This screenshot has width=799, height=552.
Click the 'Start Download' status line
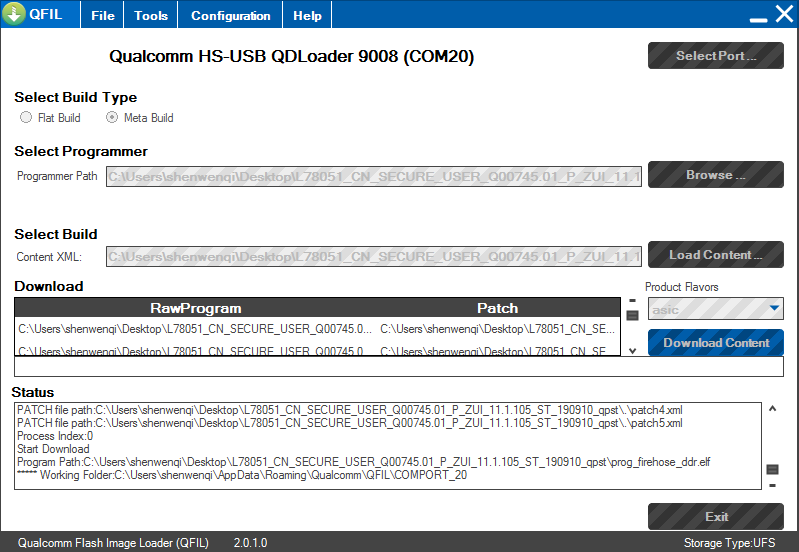(53, 449)
